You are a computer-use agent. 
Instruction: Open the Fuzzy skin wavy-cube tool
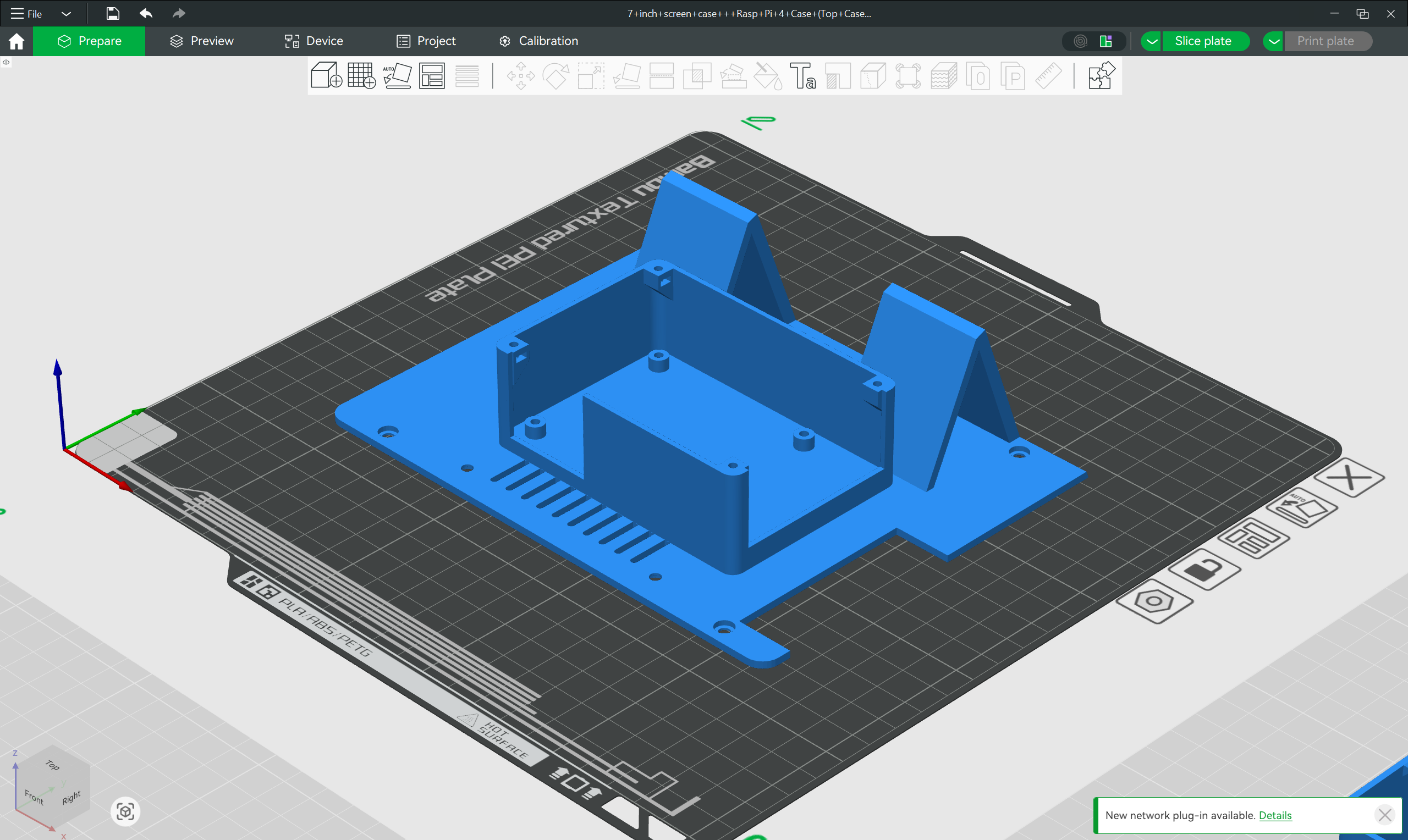coord(944,75)
